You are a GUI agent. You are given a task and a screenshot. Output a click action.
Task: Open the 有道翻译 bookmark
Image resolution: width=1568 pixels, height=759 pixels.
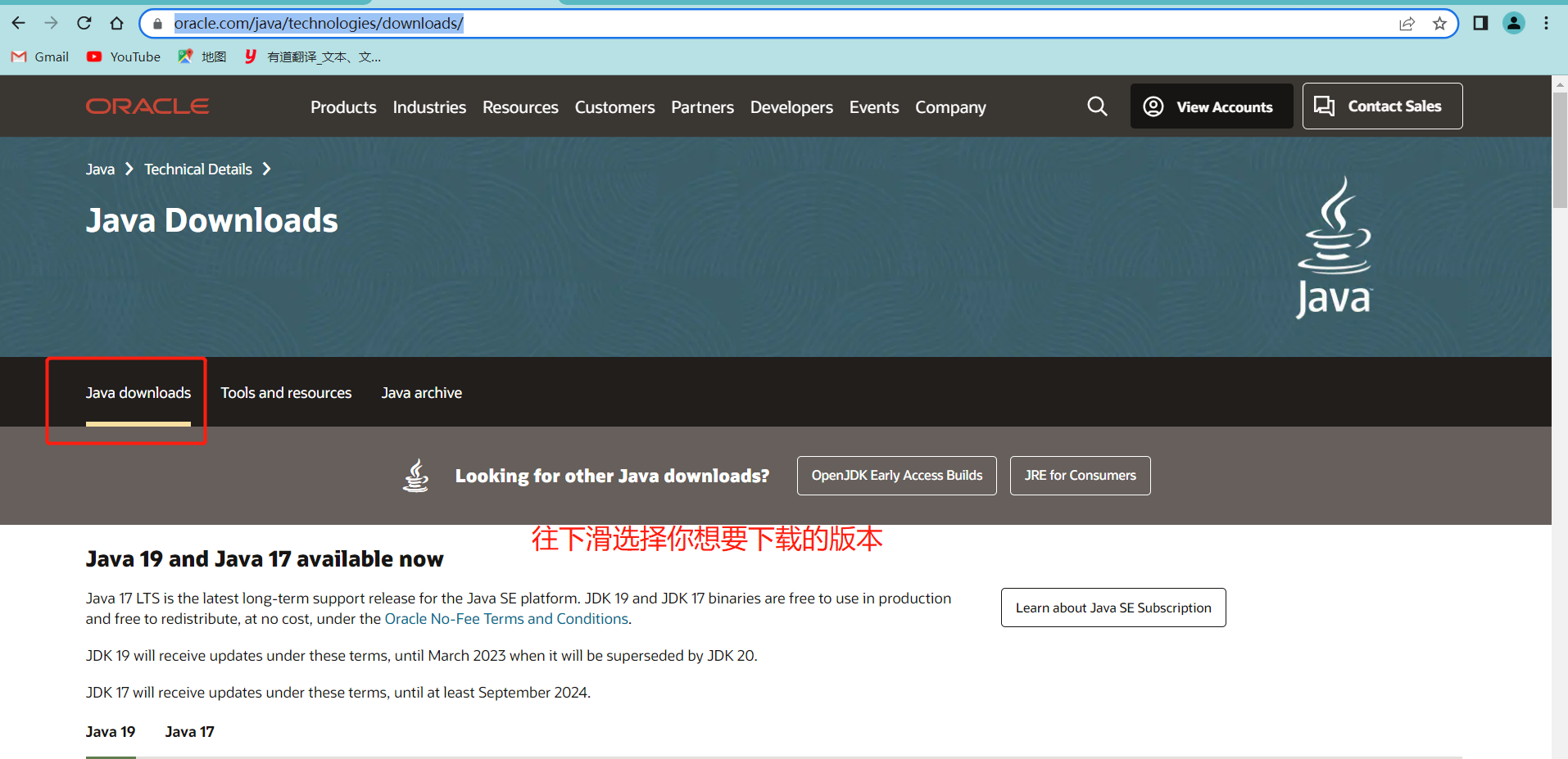point(312,56)
